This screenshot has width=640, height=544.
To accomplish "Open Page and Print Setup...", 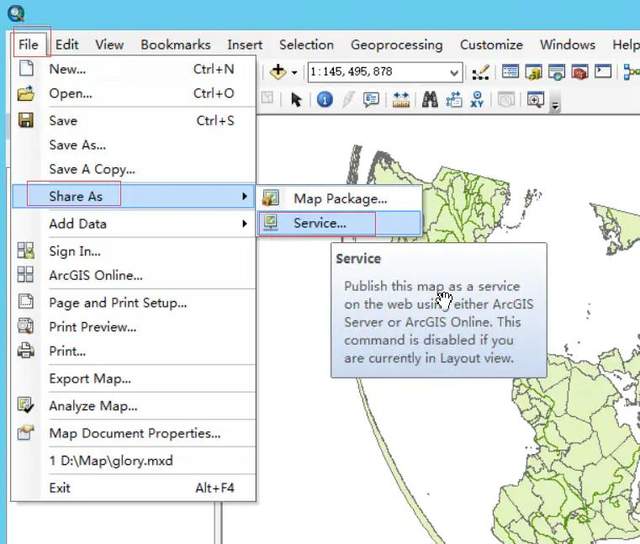I will 133,302.
